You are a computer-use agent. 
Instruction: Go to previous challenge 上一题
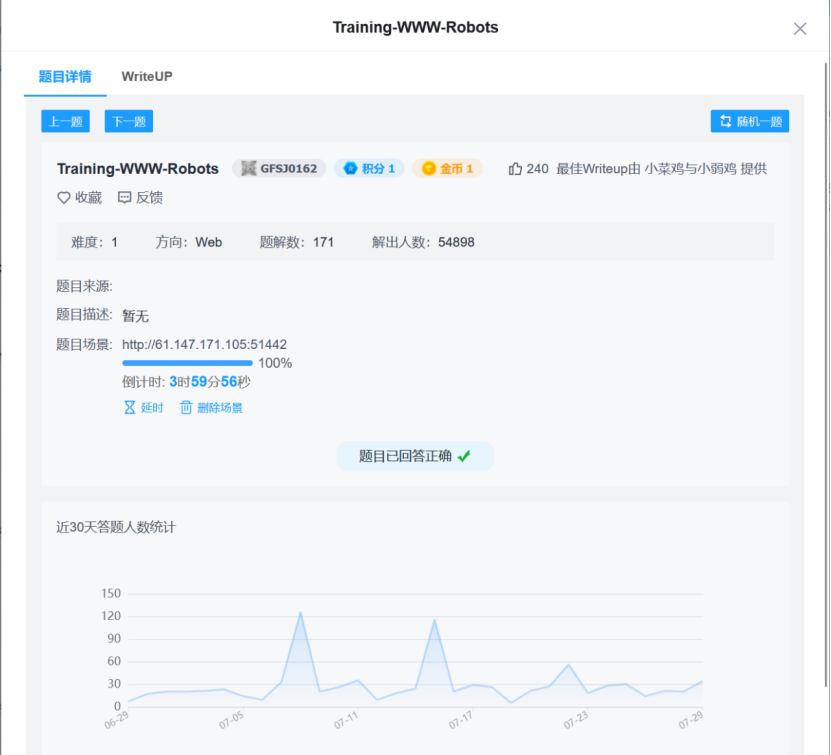click(x=66, y=121)
